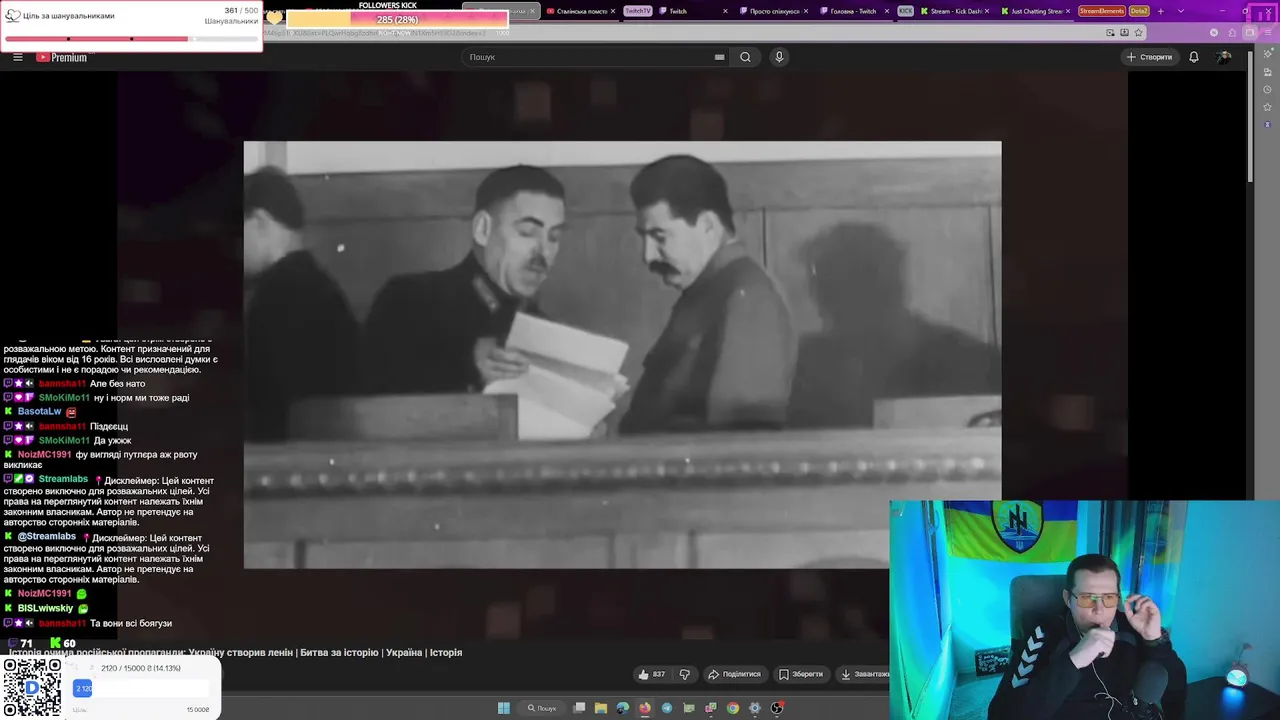The image size is (1280, 720).
Task: Click the black-and-white video player frame
Action: [622, 355]
